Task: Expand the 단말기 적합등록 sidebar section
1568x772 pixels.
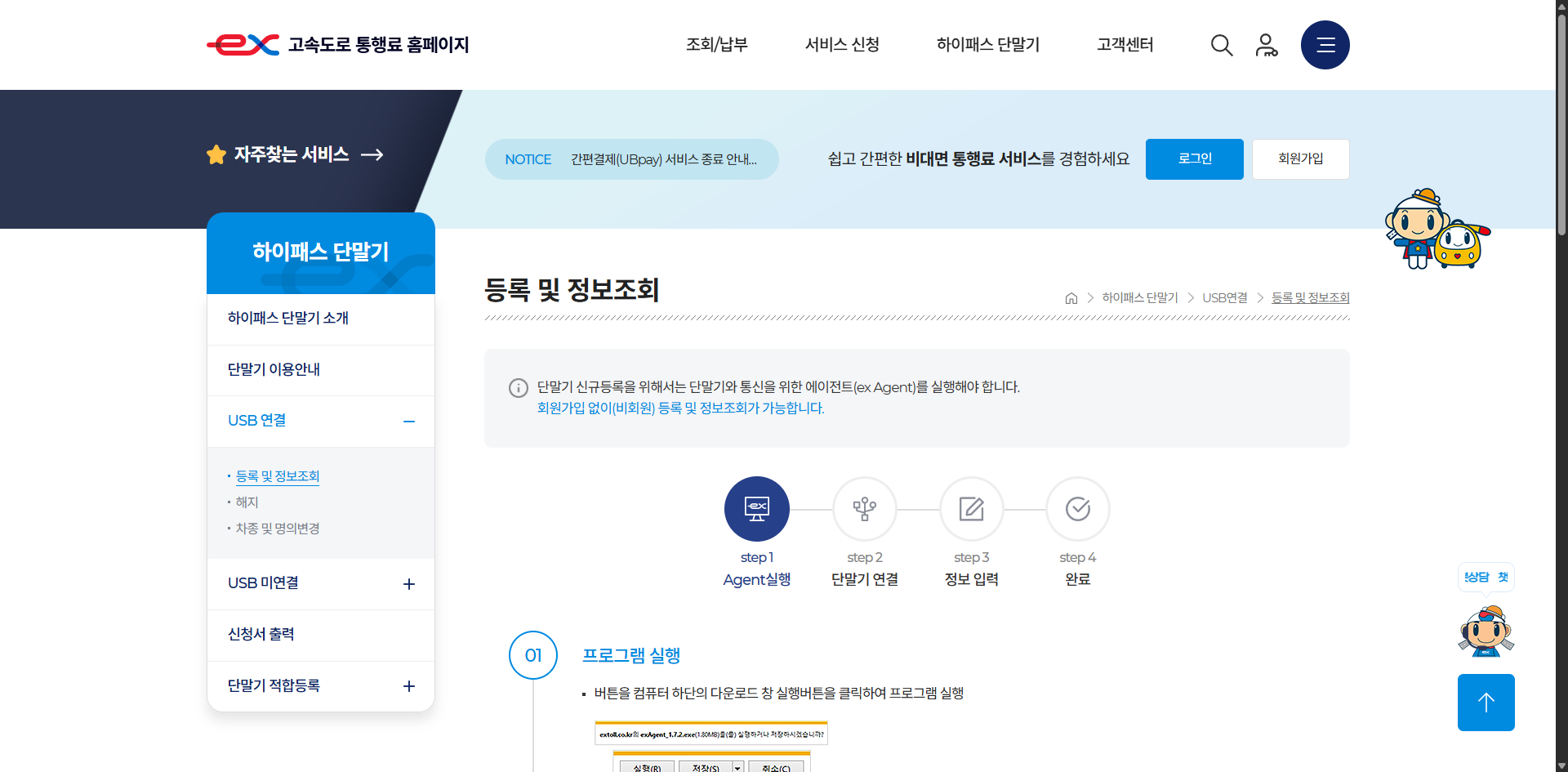Action: click(408, 686)
